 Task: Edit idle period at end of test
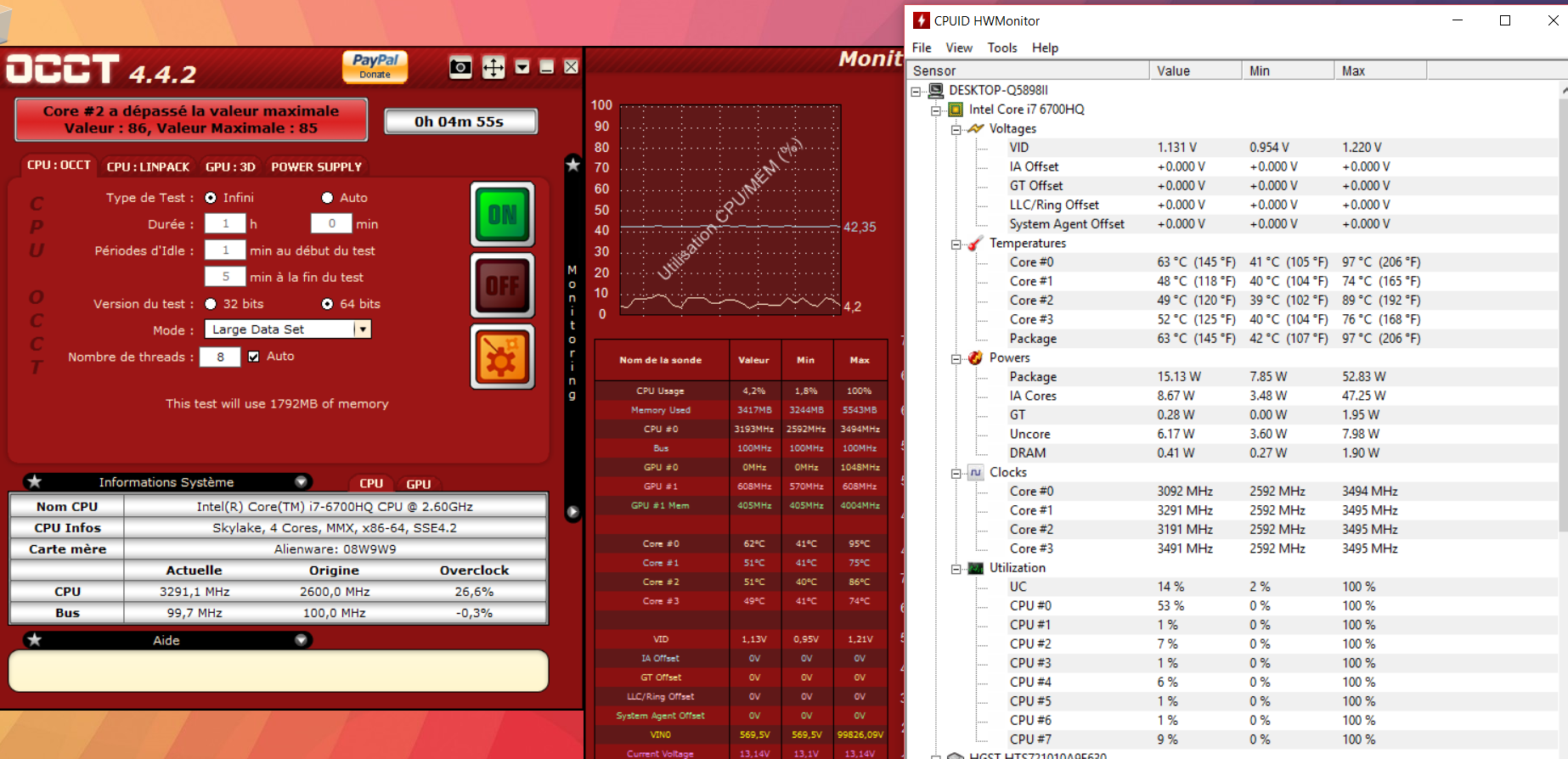pyautogui.click(x=225, y=277)
